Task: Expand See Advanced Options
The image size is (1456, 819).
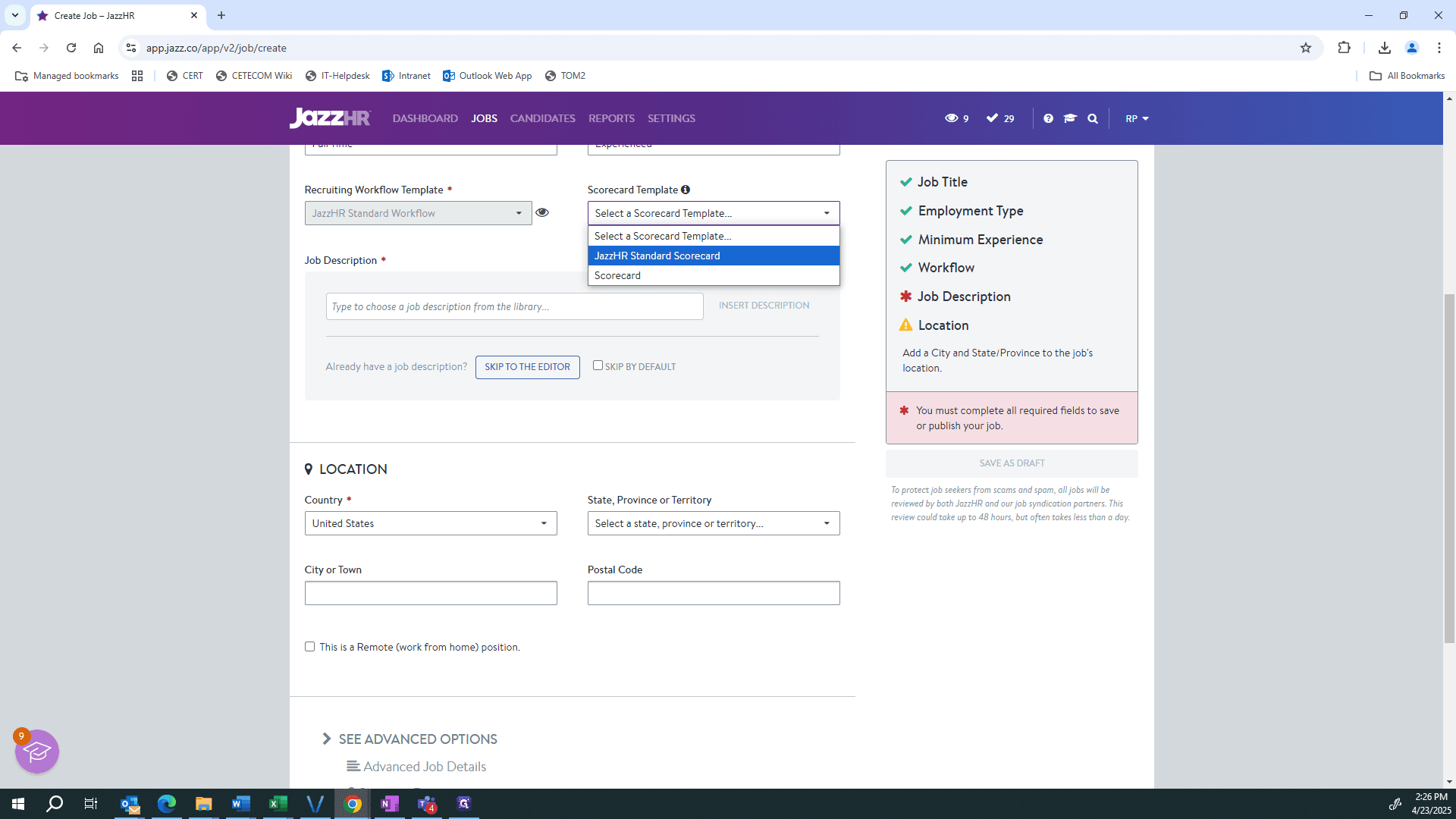Action: (409, 739)
